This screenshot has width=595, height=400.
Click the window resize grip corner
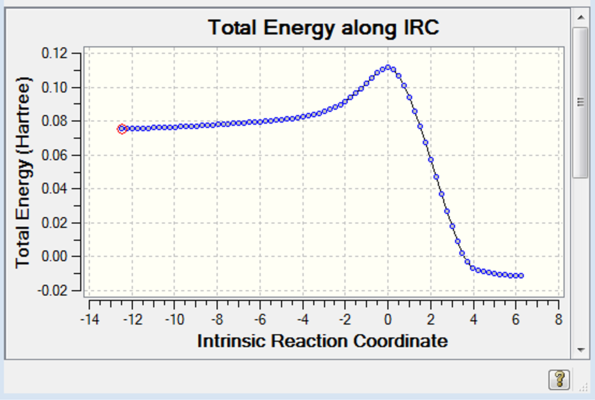584,387
